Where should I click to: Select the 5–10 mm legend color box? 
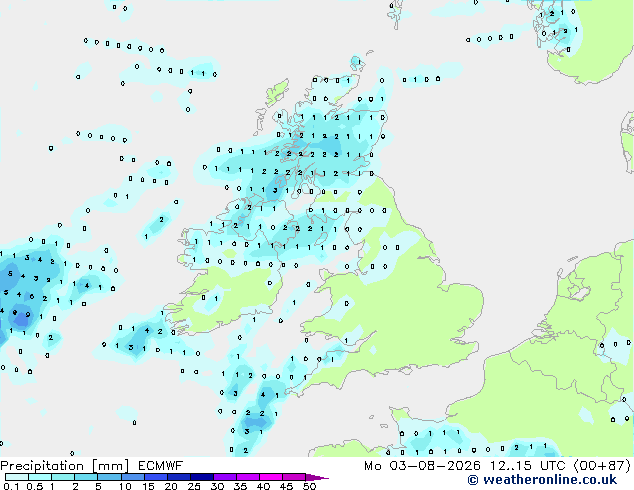point(109,477)
